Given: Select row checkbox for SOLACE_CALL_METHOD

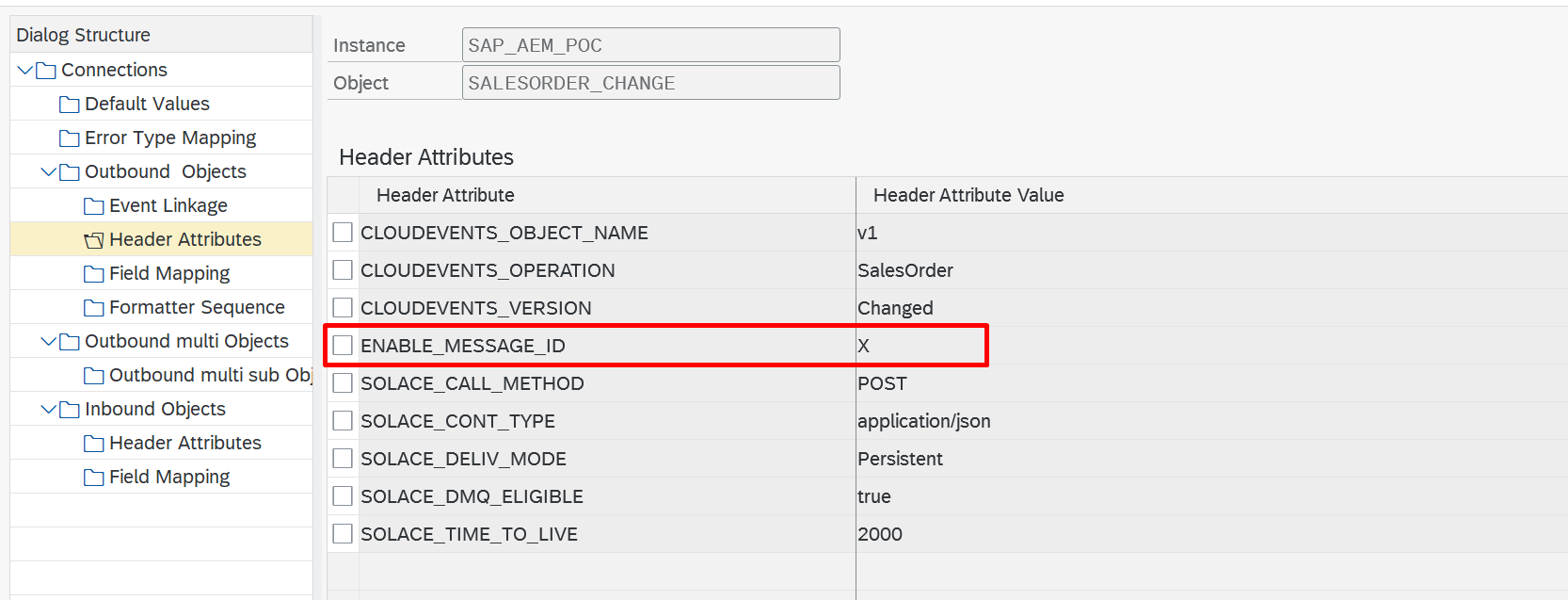Looking at the screenshot, I should click(343, 383).
